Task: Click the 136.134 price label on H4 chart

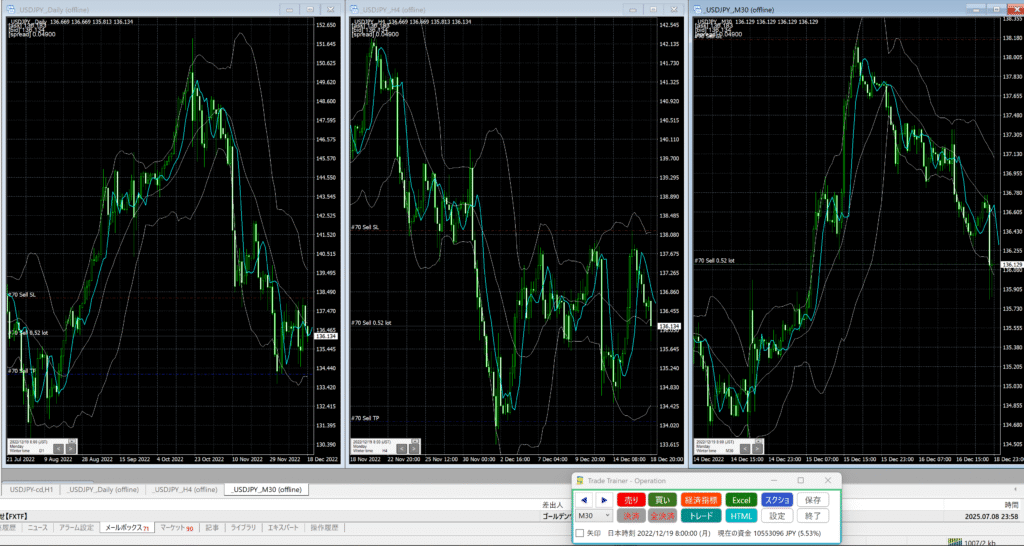Action: pos(670,326)
